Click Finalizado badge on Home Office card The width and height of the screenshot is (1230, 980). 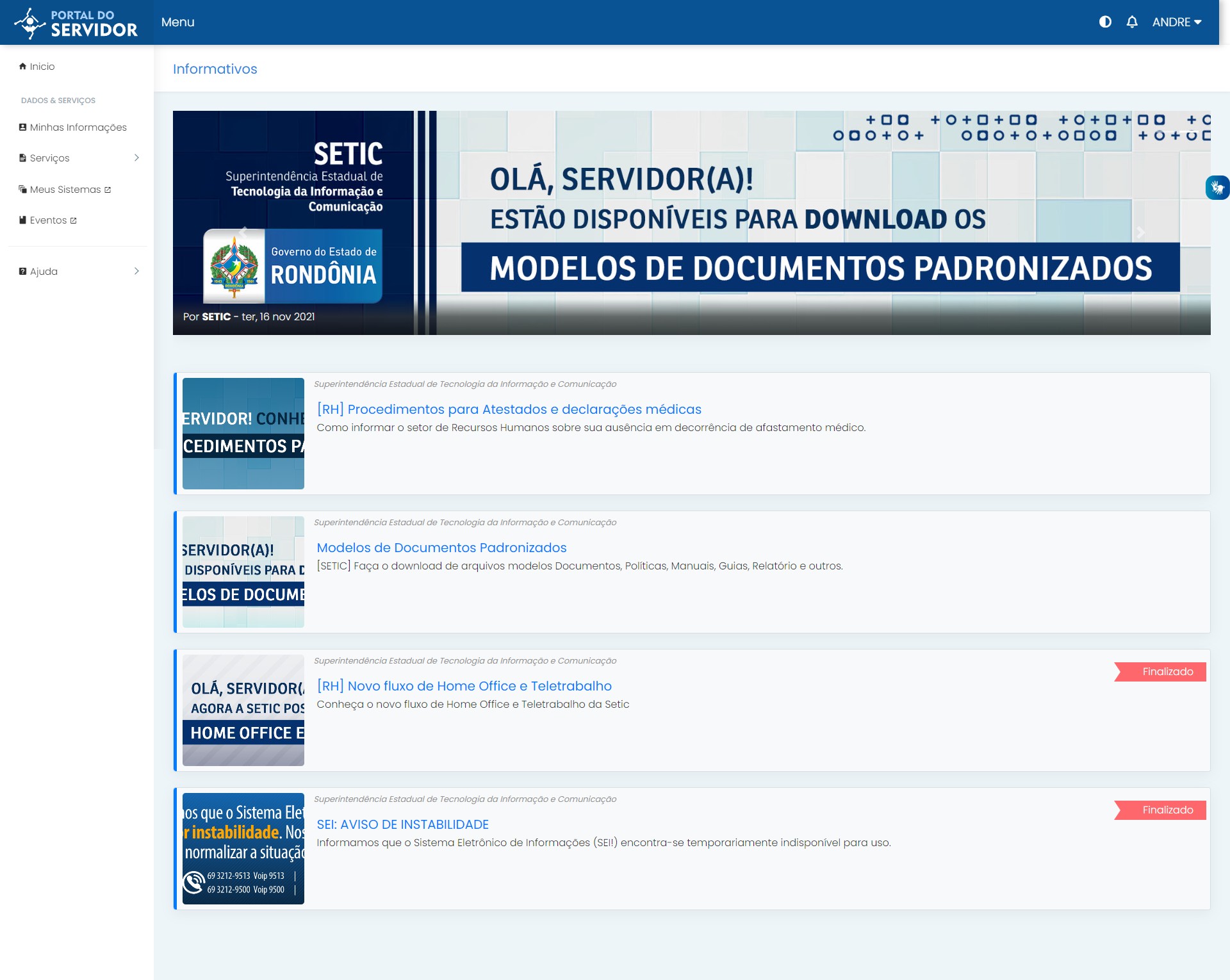(1160, 672)
